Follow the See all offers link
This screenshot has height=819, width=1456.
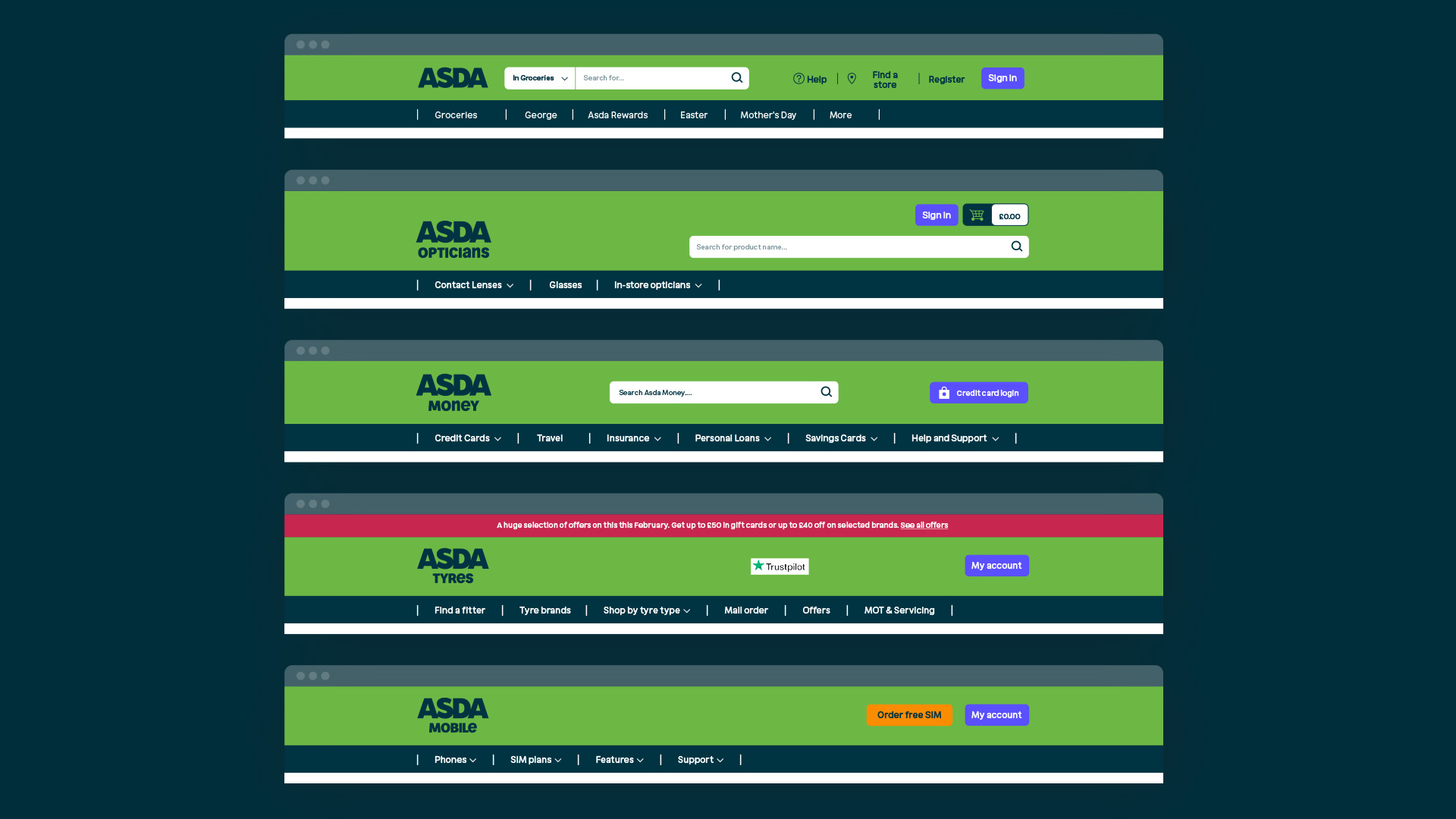coord(924,525)
